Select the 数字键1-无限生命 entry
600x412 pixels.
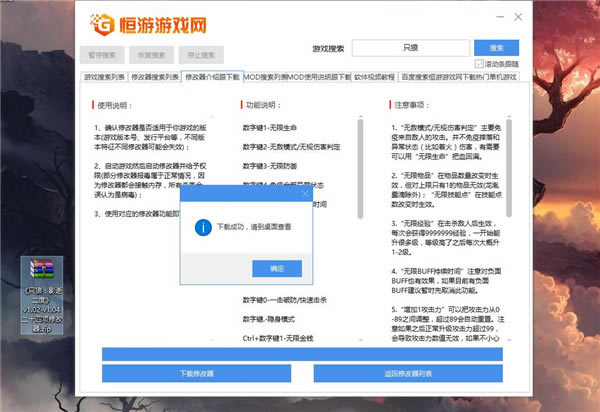269,128
